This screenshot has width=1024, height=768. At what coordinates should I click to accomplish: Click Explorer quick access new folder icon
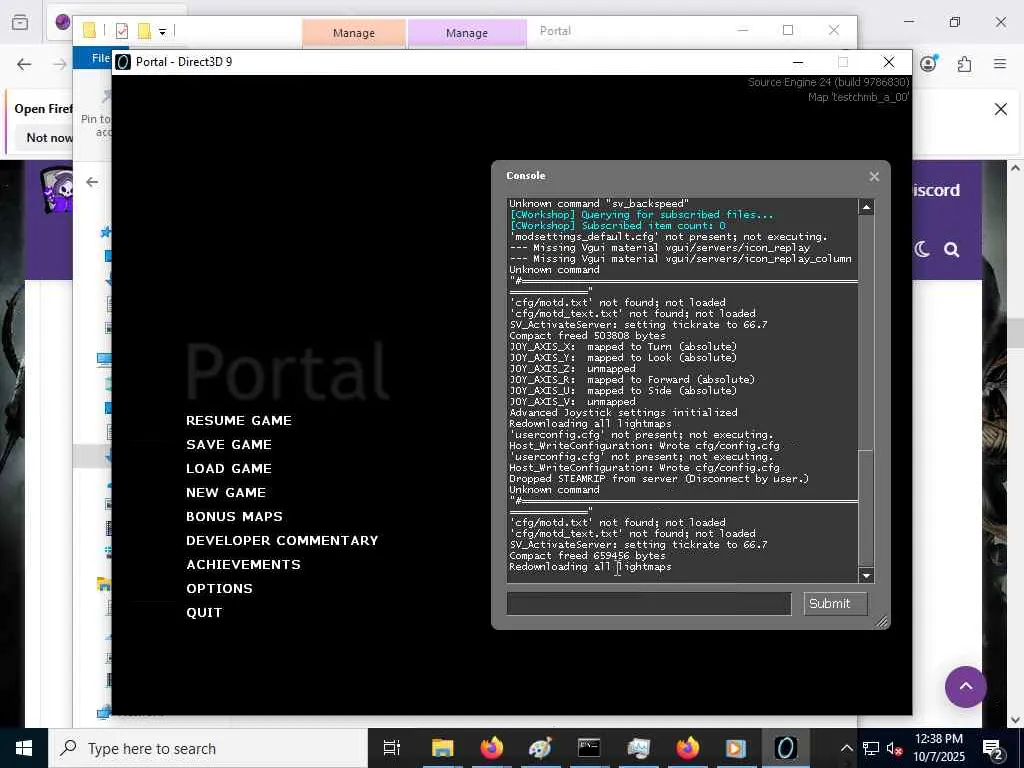click(144, 31)
